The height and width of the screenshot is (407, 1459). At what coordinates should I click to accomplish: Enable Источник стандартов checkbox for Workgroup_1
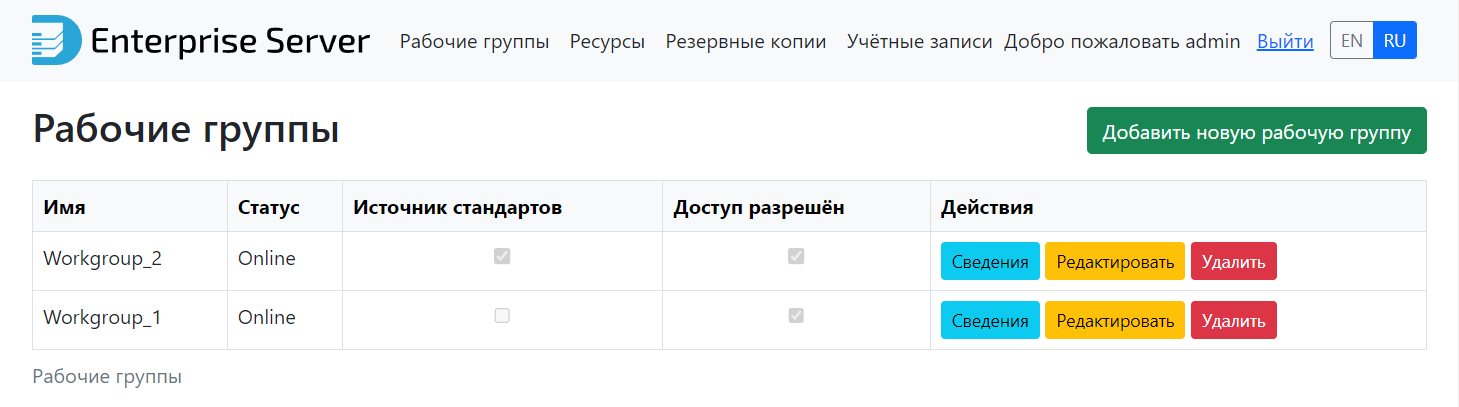[502, 316]
